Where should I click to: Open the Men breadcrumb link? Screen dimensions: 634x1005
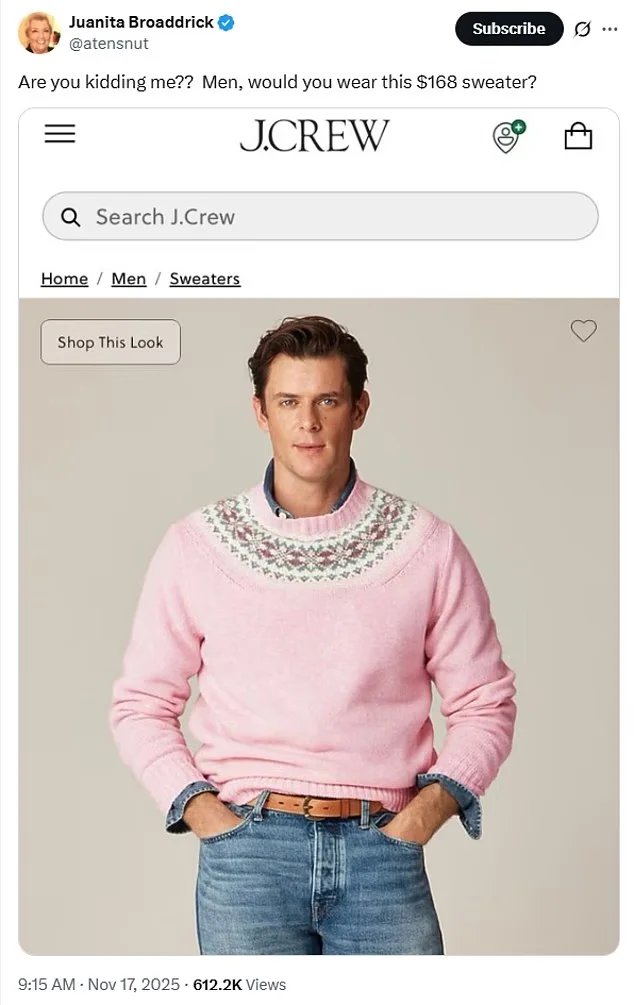(129, 279)
